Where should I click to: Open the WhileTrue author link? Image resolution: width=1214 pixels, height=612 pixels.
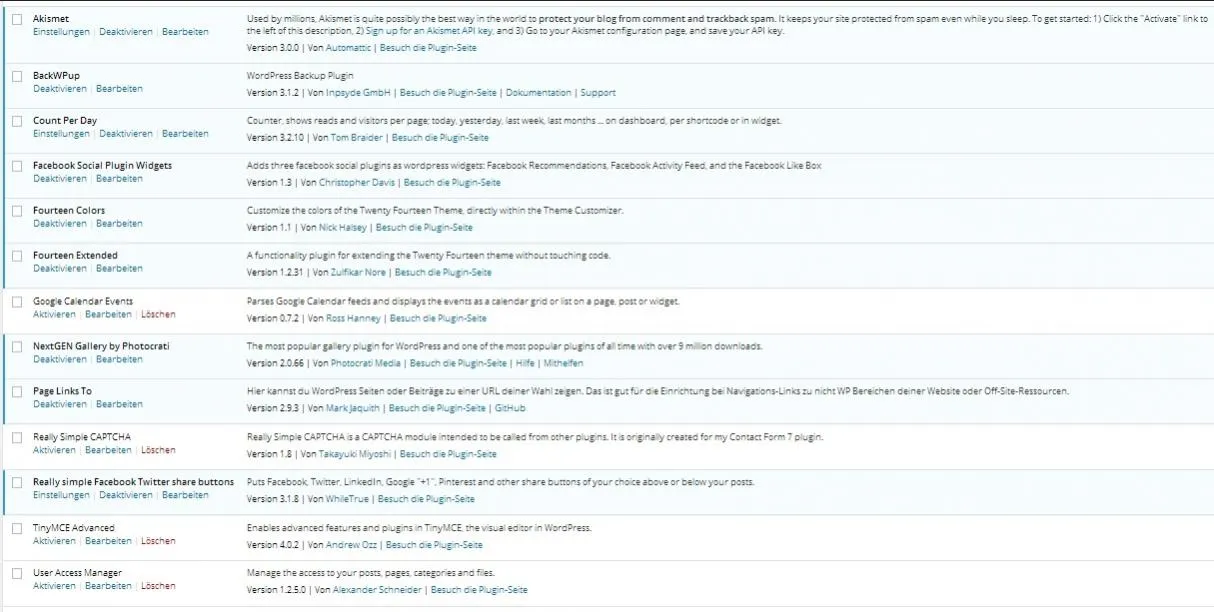tap(347, 499)
